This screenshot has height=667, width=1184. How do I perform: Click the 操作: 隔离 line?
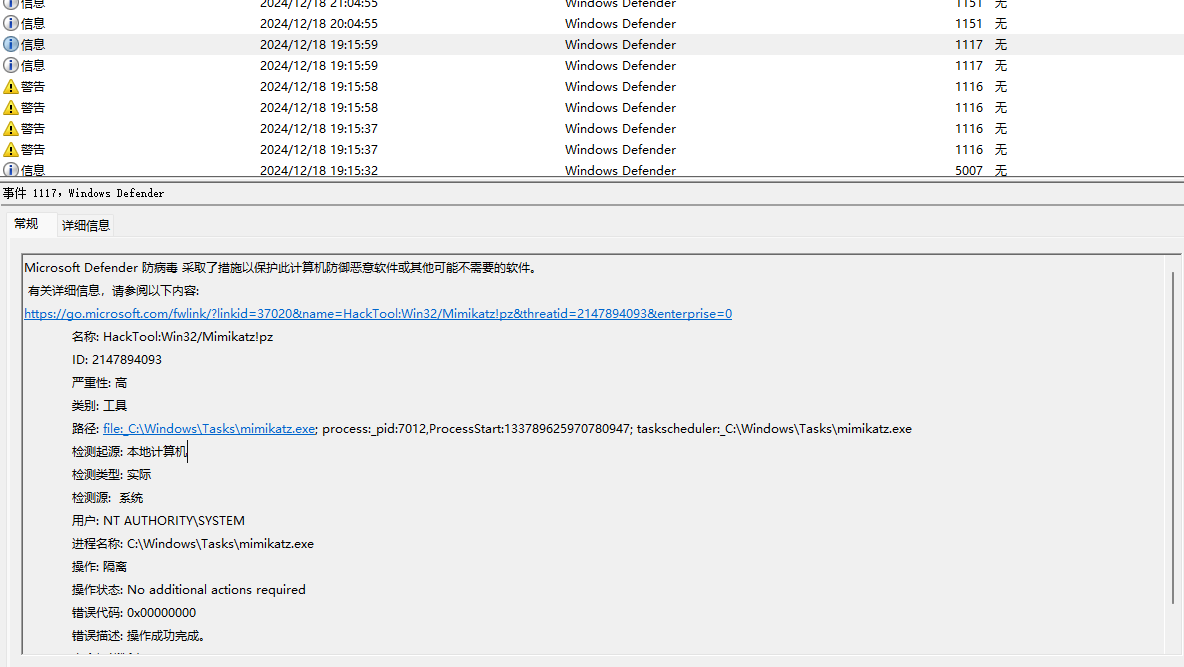(x=99, y=567)
